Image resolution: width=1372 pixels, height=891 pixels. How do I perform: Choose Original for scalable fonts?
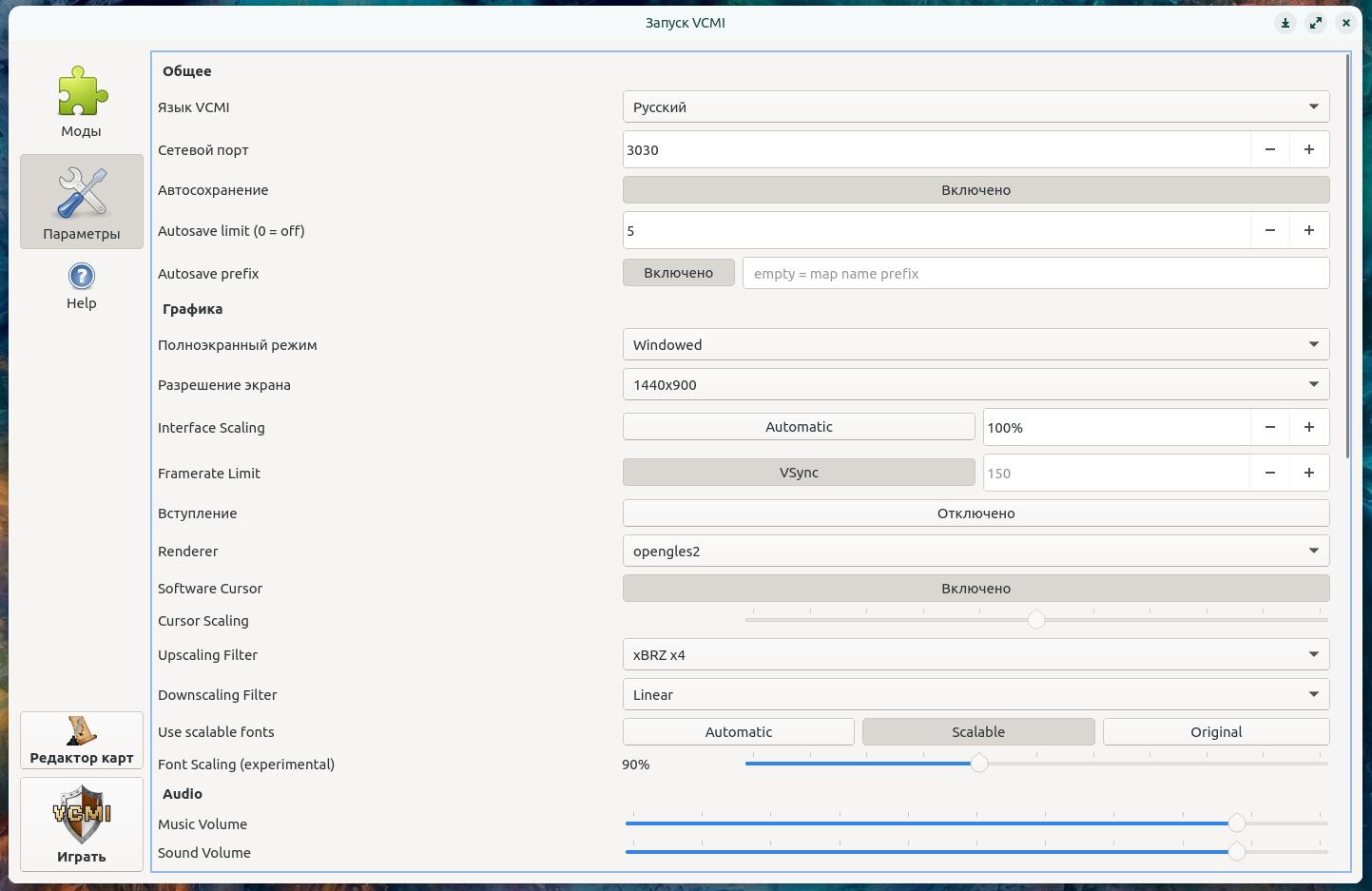point(1215,732)
